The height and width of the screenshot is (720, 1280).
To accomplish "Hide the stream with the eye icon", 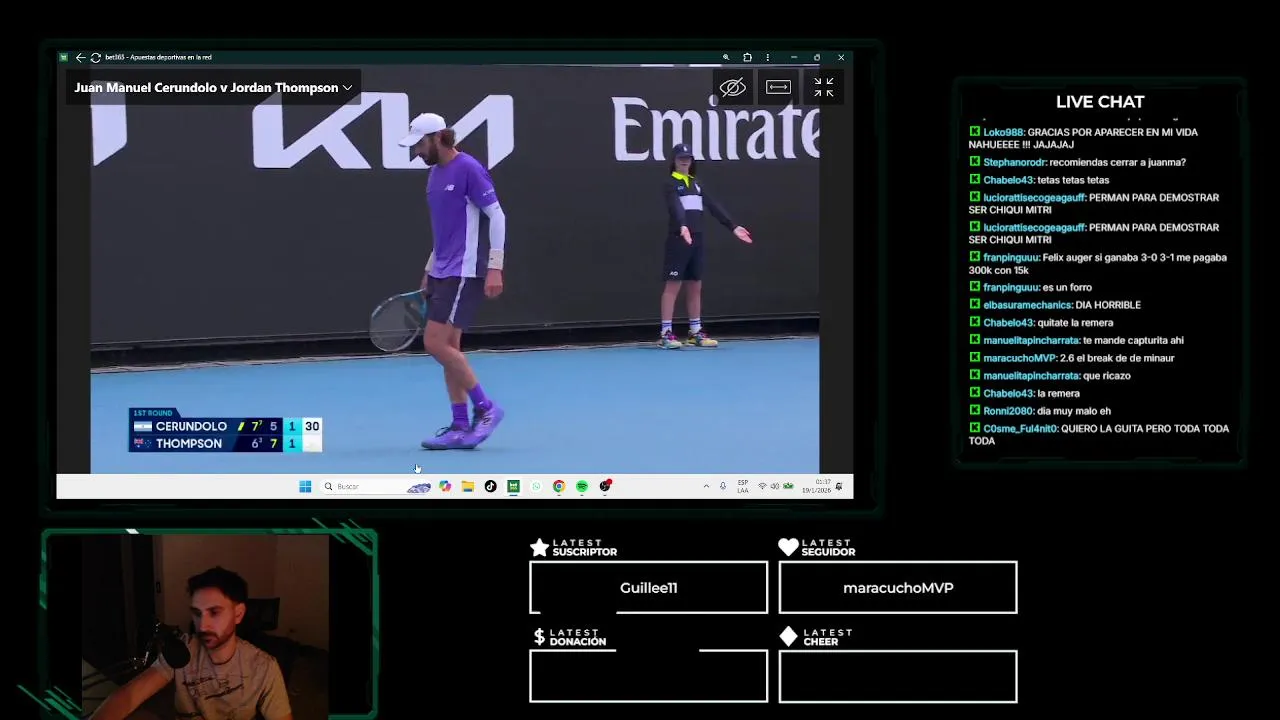I will coord(733,88).
